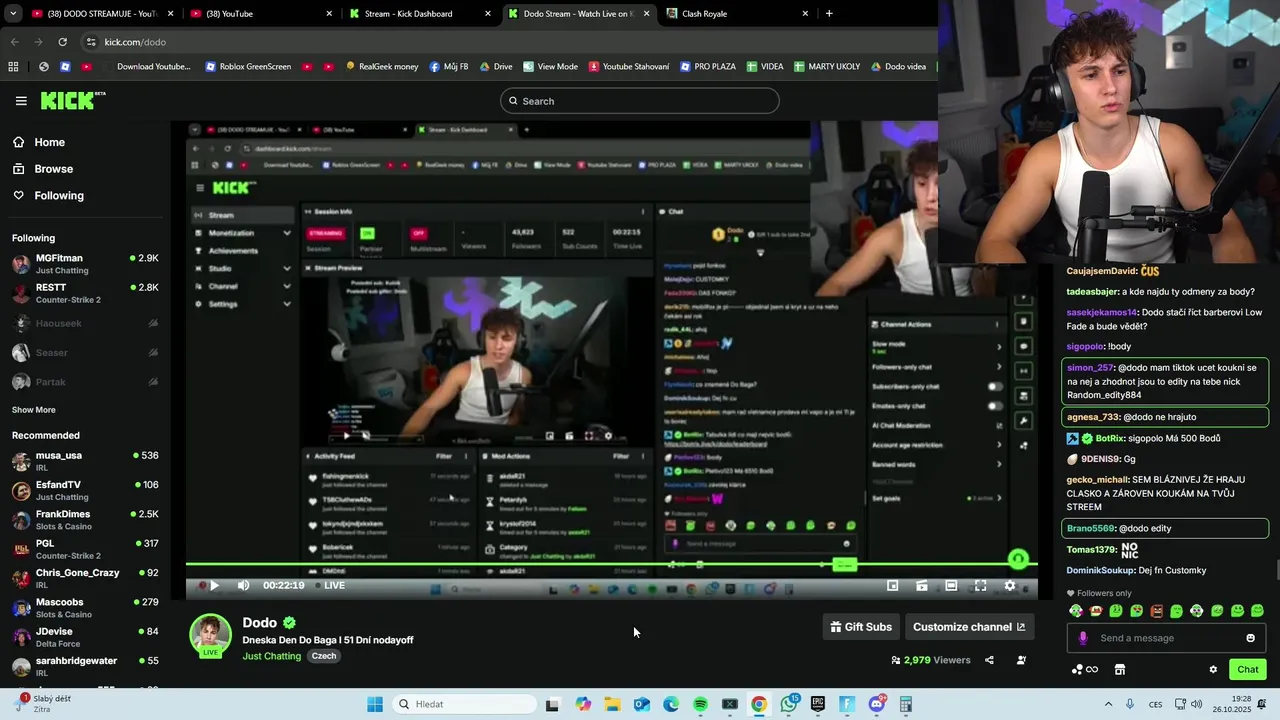
Task: Open Roblox GreenScreen bookmark
Action: point(248,67)
